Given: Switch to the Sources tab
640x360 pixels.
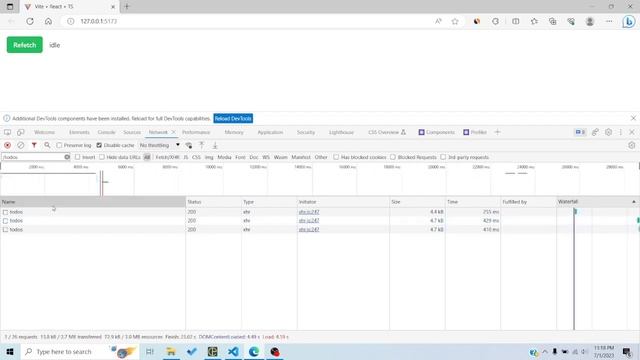Looking at the screenshot, I should 132,132.
